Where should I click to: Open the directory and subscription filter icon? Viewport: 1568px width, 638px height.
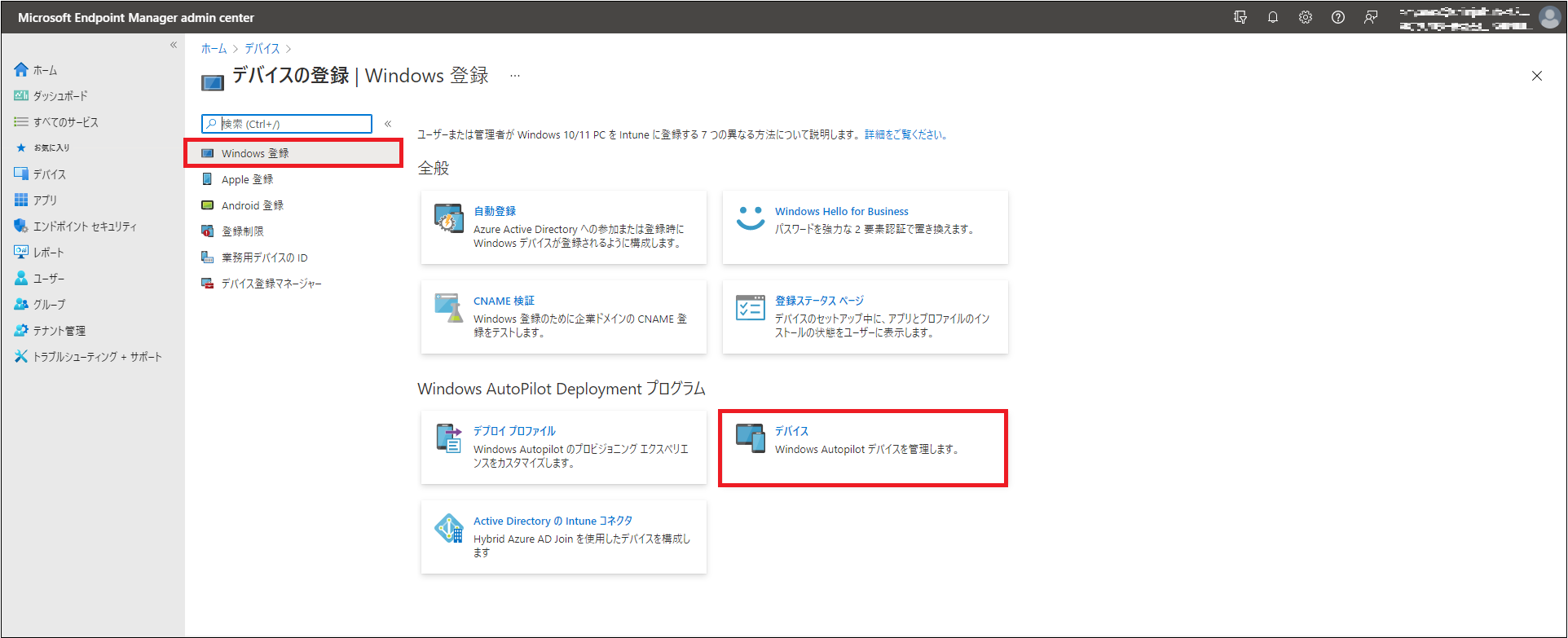[1240, 17]
